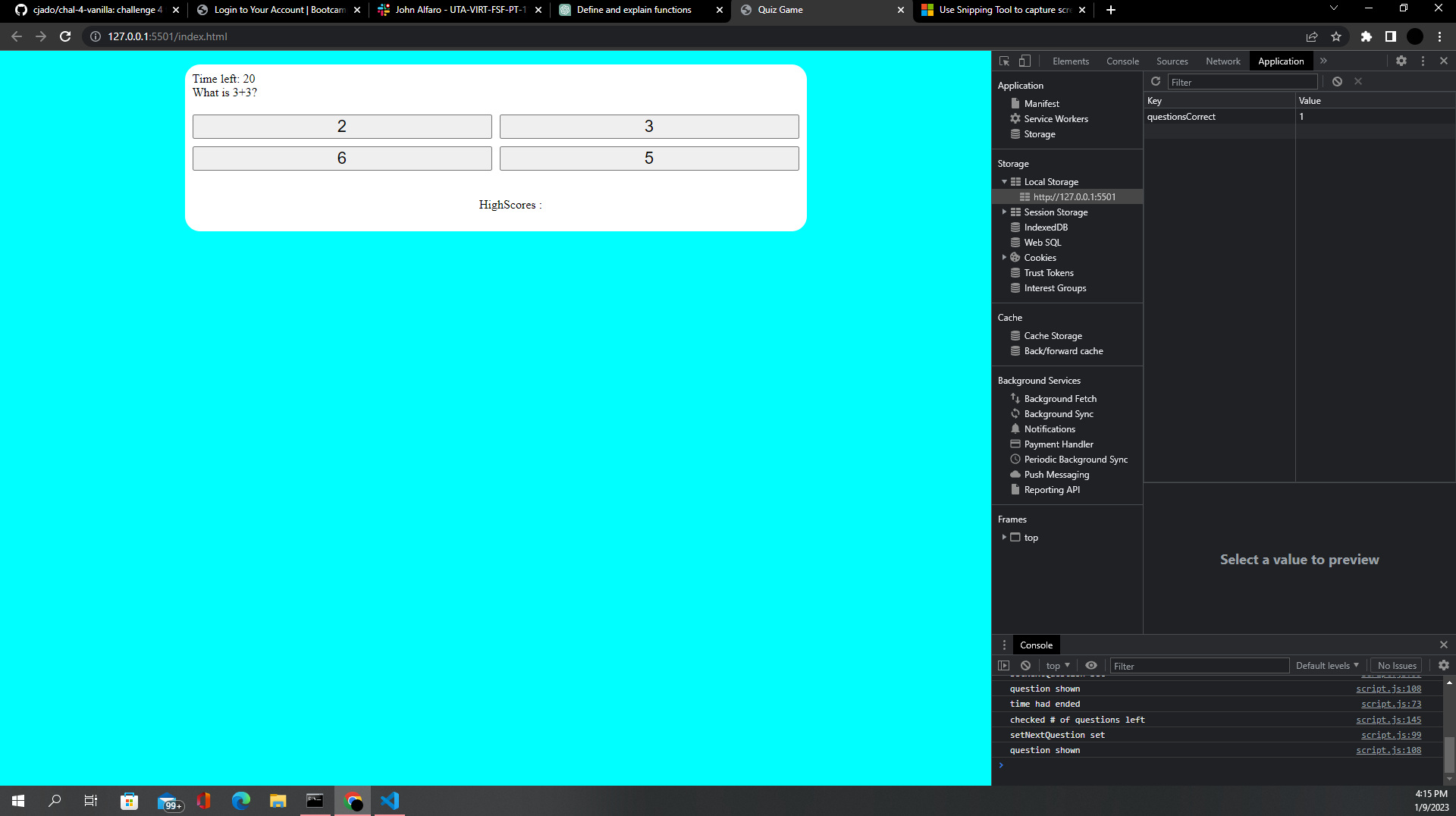1456x816 pixels.
Task: Toggle the eye icon in the Console toolbar
Action: [x=1092, y=665]
